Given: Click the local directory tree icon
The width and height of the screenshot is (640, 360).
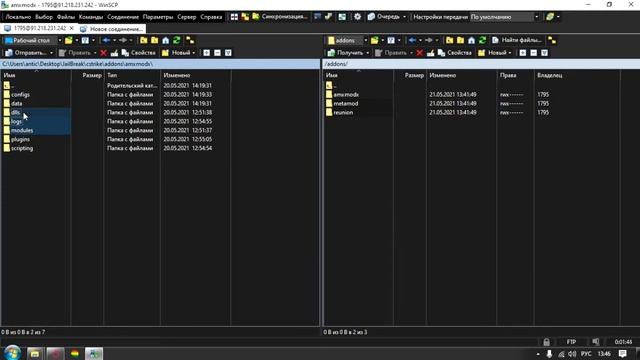Looking at the screenshot, I should [190, 40].
